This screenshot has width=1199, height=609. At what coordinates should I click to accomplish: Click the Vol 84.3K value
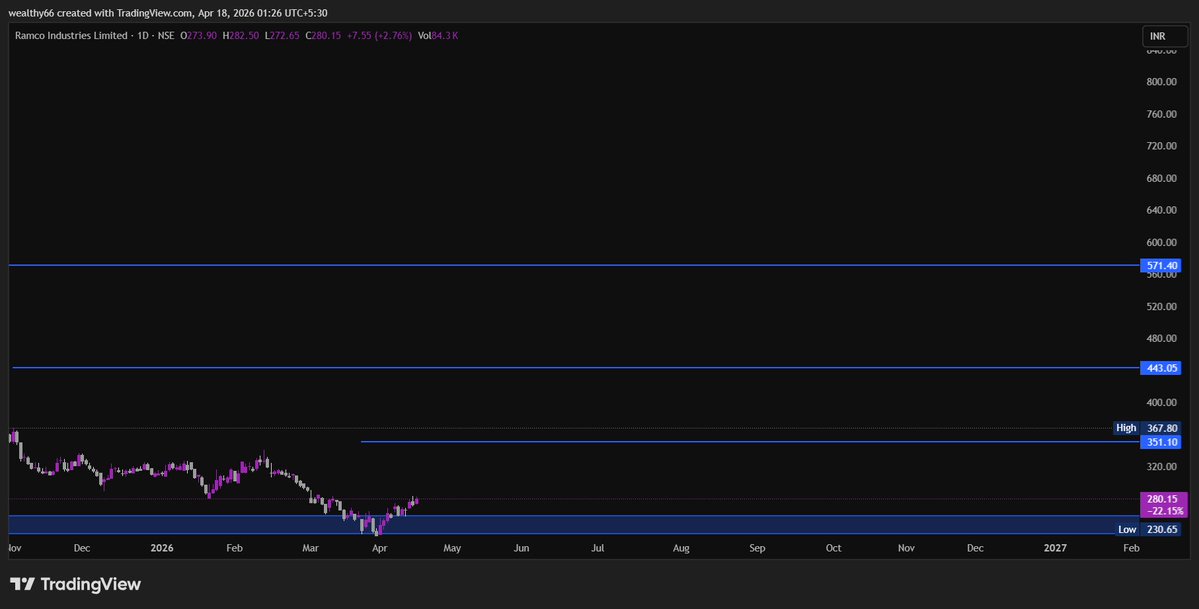click(440, 34)
